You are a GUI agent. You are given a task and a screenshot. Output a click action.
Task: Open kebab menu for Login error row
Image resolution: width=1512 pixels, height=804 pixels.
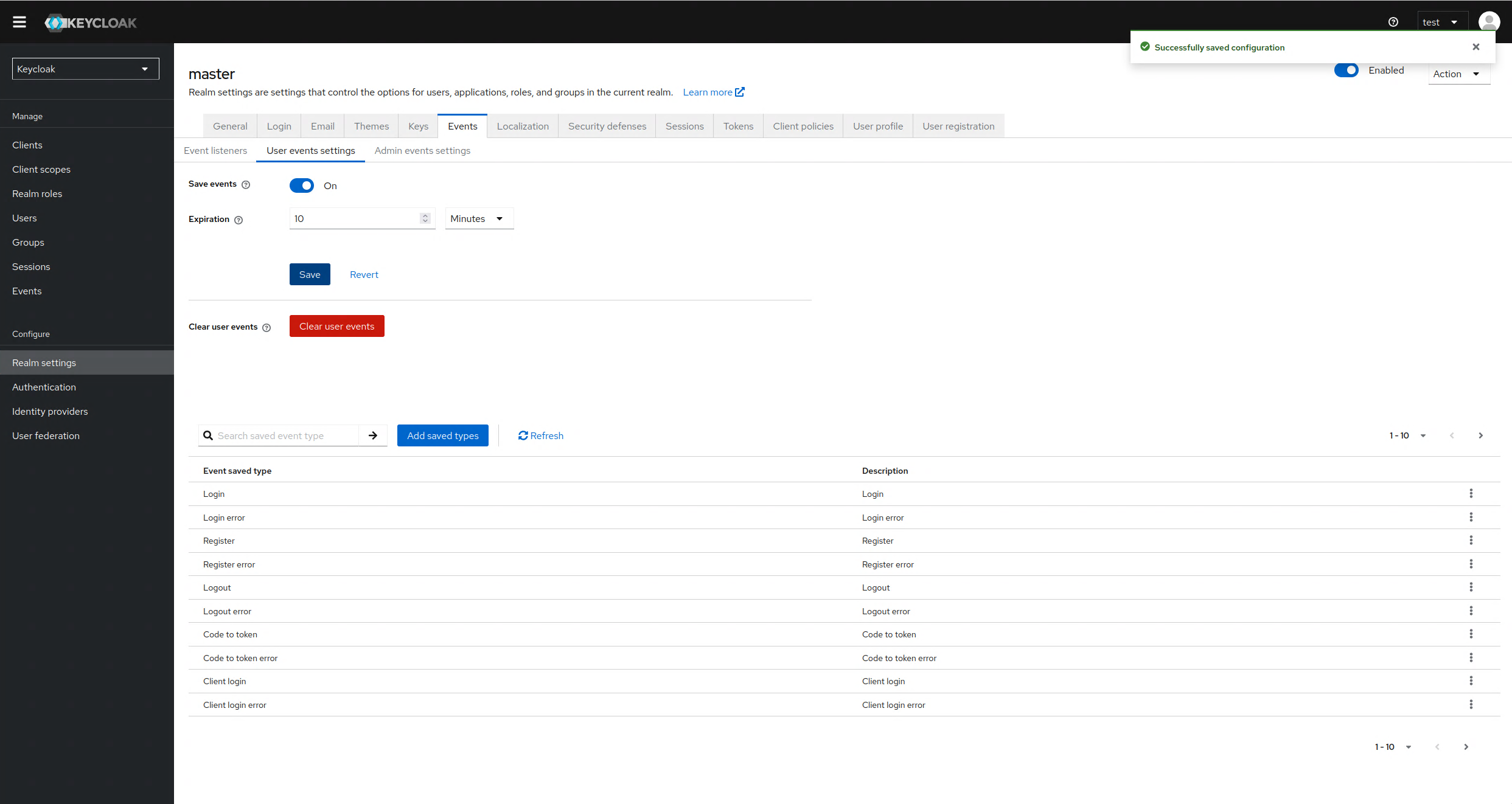click(1471, 517)
